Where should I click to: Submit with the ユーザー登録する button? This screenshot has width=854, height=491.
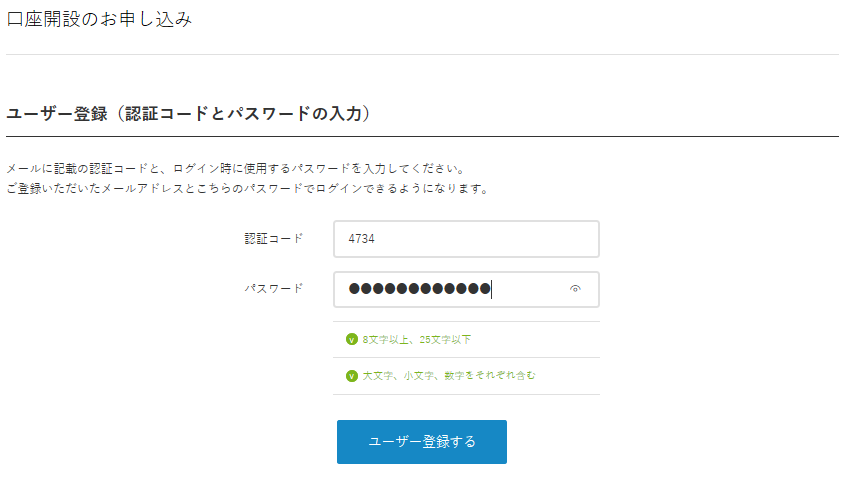[422, 441]
